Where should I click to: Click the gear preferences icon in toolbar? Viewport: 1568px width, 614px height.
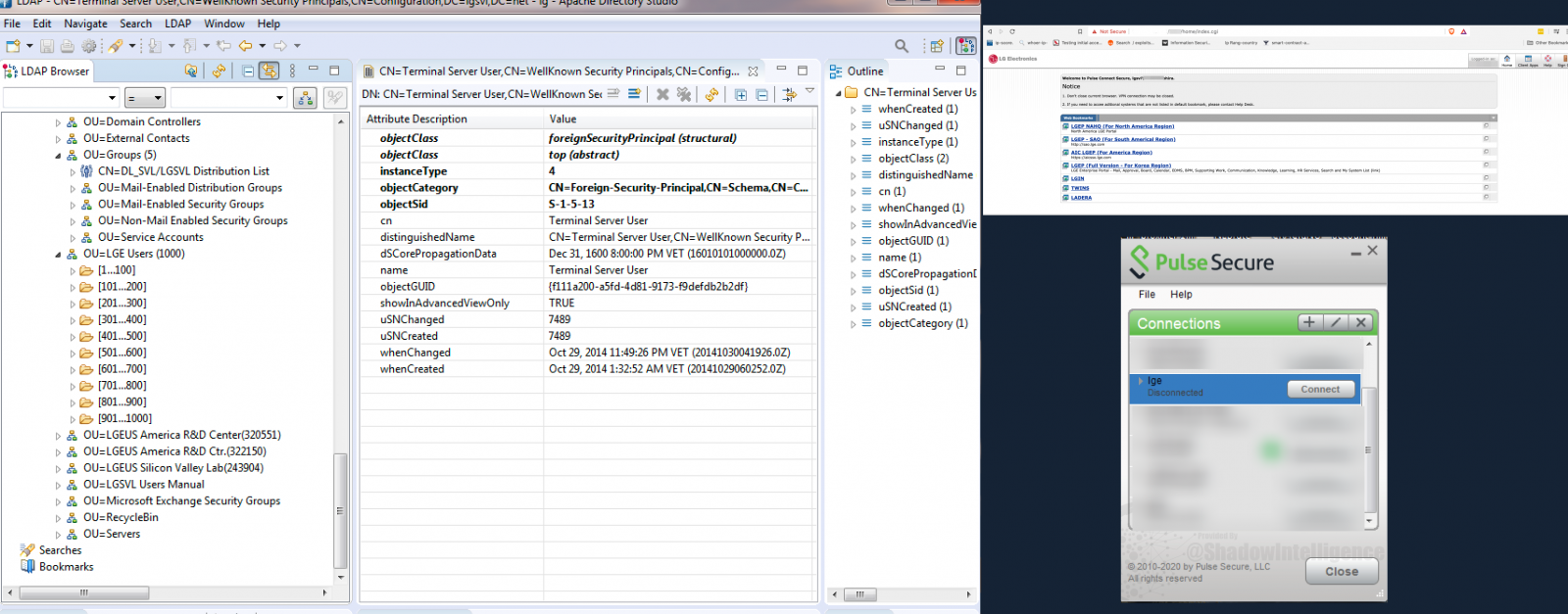(x=89, y=46)
